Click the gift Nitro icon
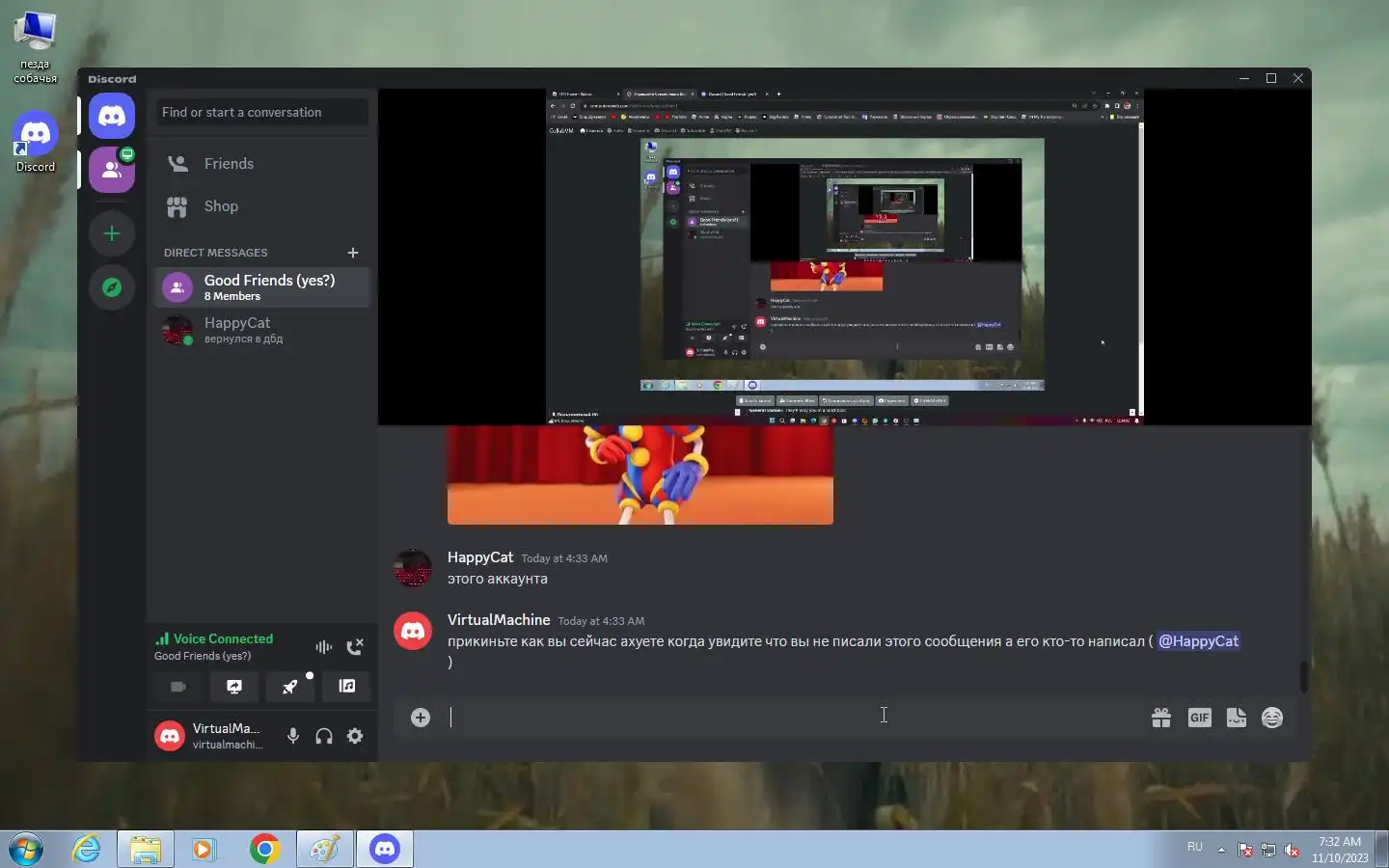Image resolution: width=1389 pixels, height=868 pixels. [1161, 718]
